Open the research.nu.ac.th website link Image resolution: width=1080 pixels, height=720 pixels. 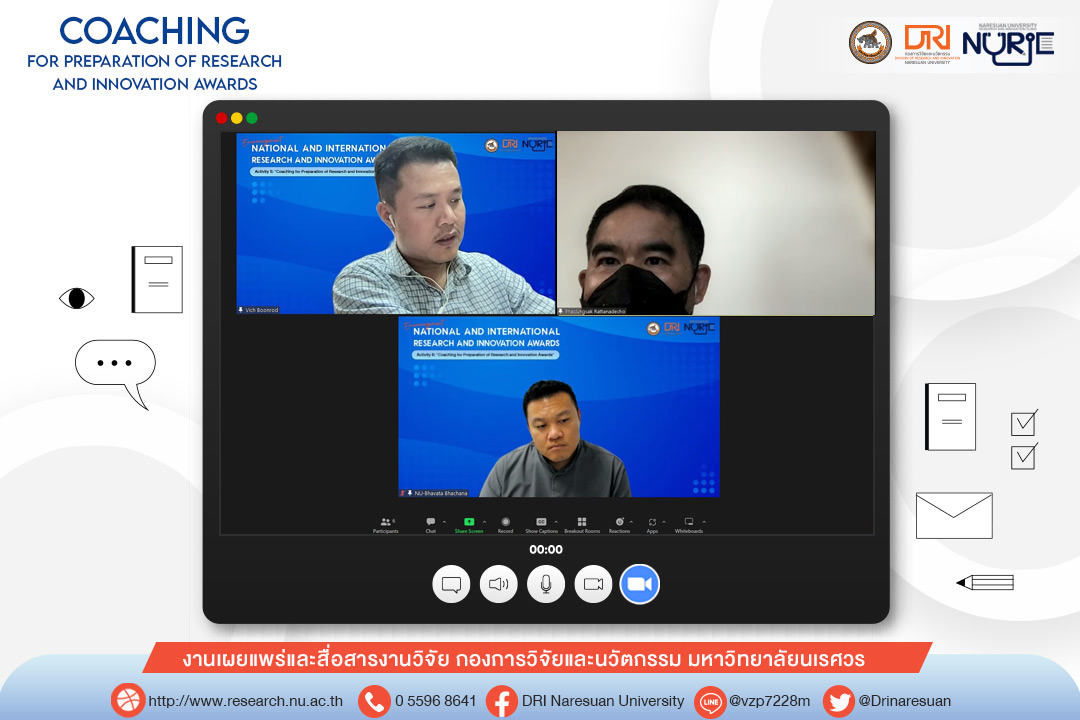(245, 701)
